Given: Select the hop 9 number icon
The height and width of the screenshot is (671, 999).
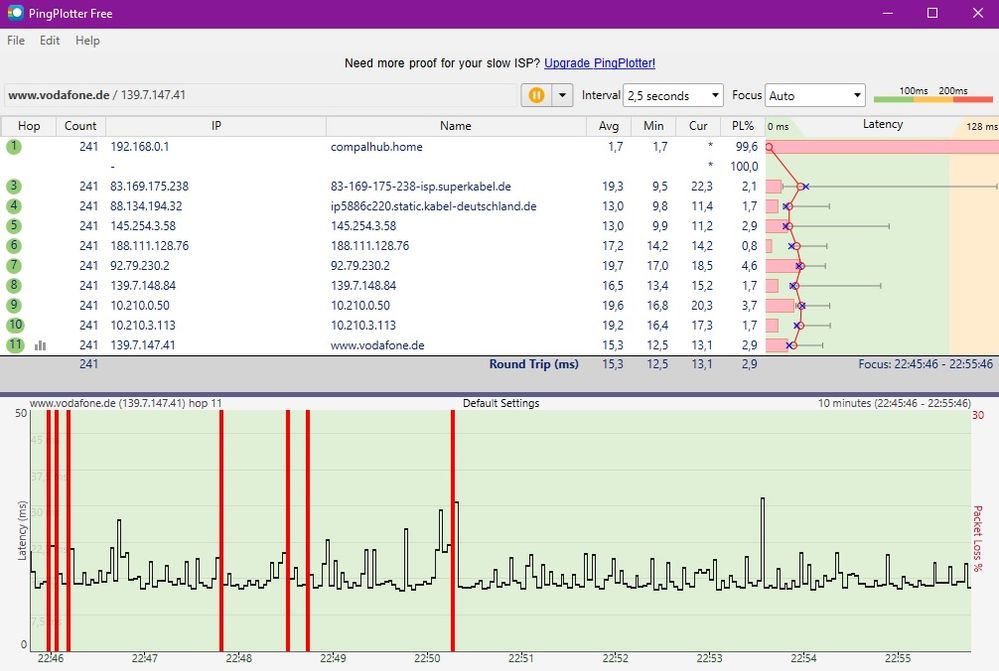Looking at the screenshot, I should [x=14, y=305].
